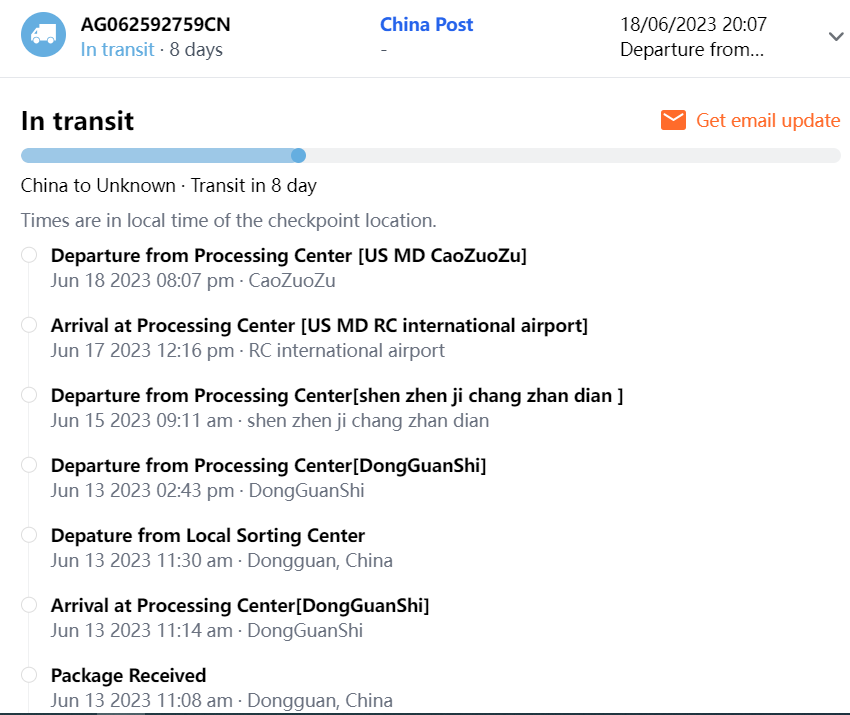Click the Depature from Local Sorting Center entry

(208, 535)
